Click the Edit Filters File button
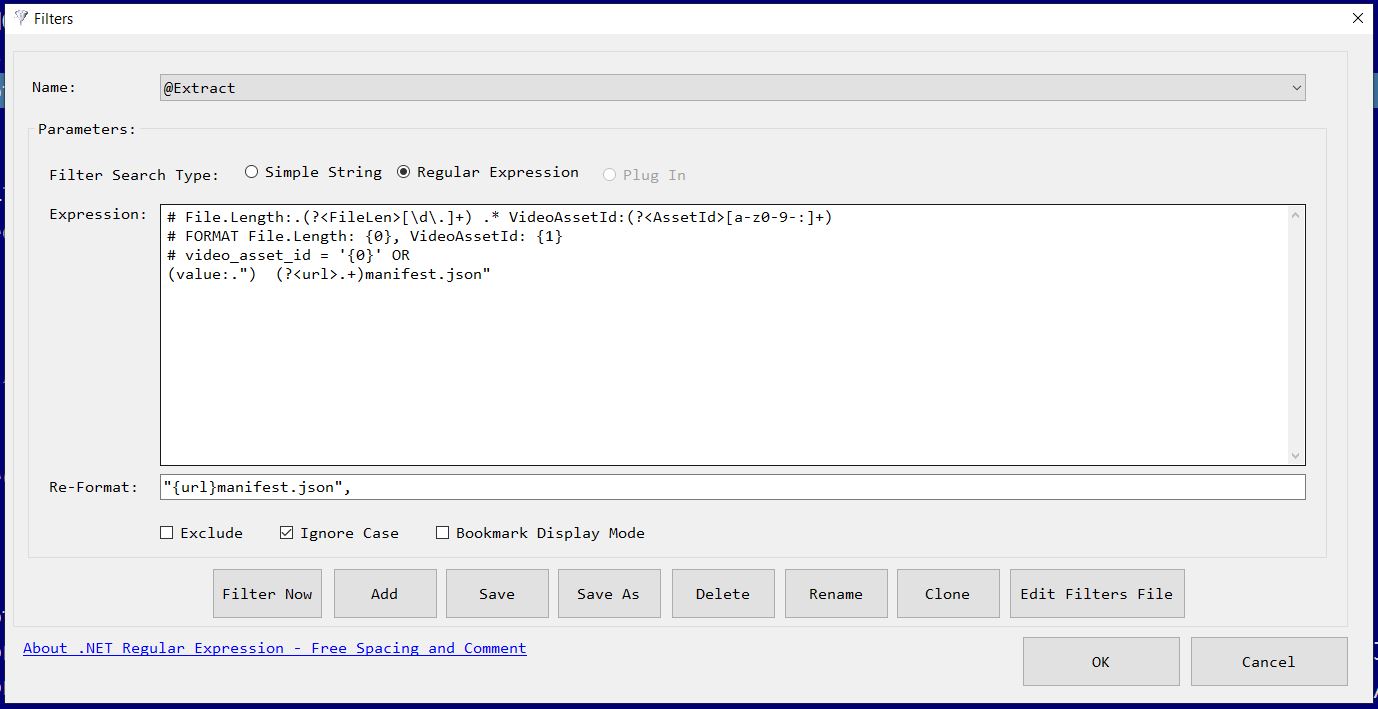Viewport: 1378px width, 709px height. pyautogui.click(x=1097, y=594)
